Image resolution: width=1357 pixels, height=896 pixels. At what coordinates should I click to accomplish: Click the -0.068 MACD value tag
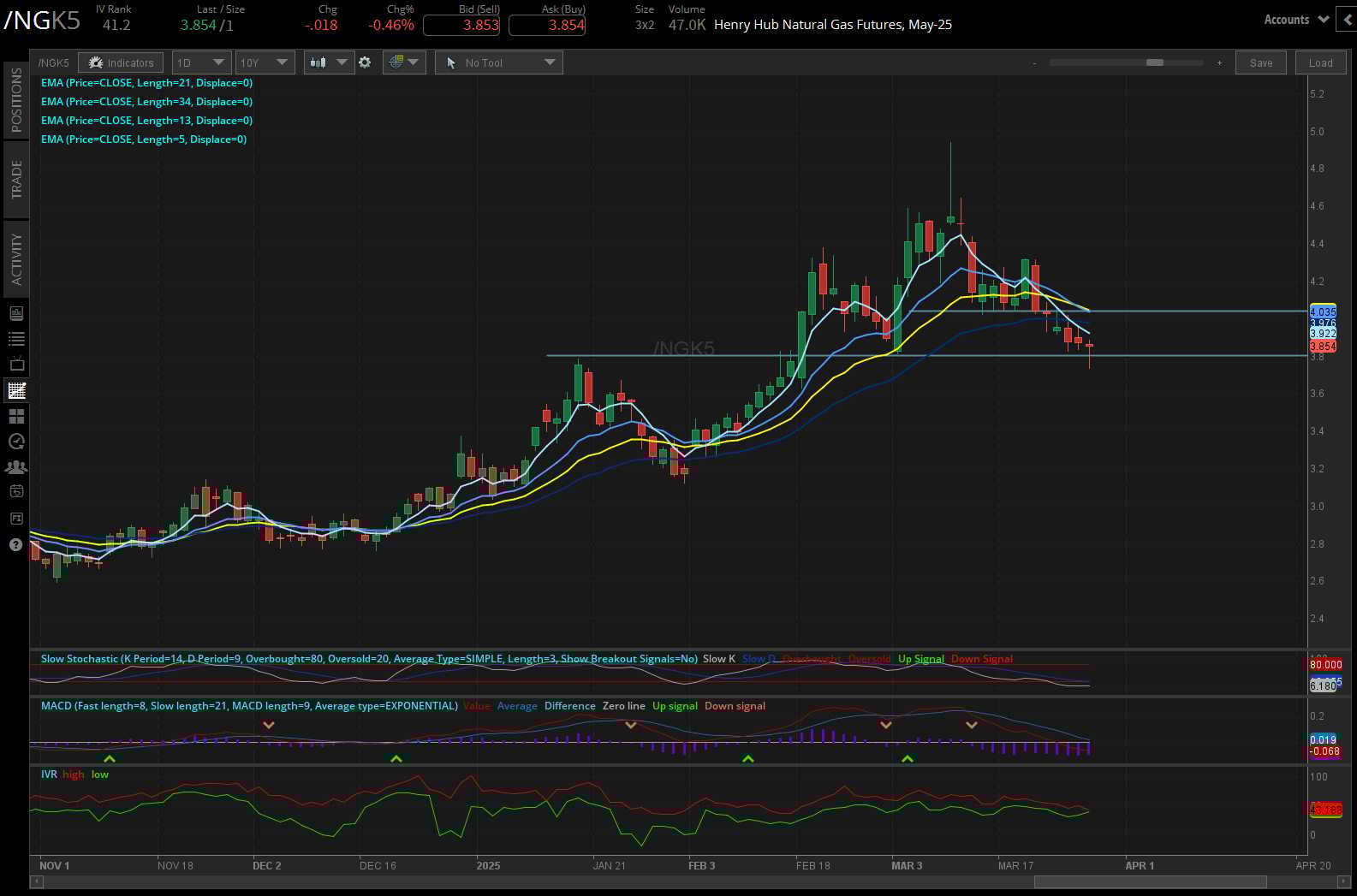click(1324, 751)
